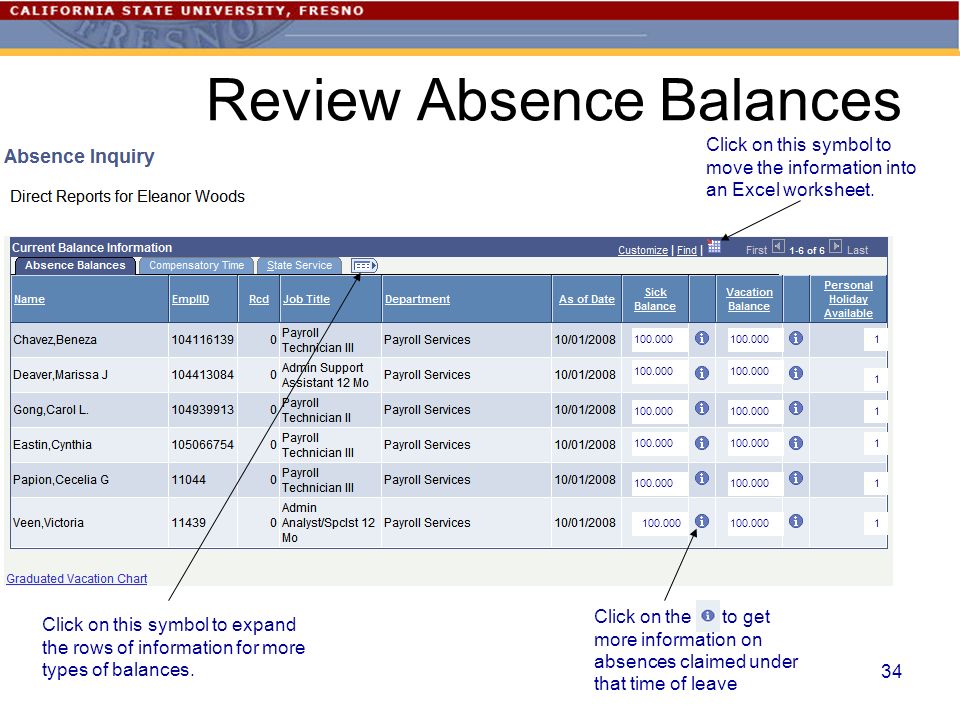Click Current Balance Information title bar text
The image size is (960, 720).
coord(92,248)
